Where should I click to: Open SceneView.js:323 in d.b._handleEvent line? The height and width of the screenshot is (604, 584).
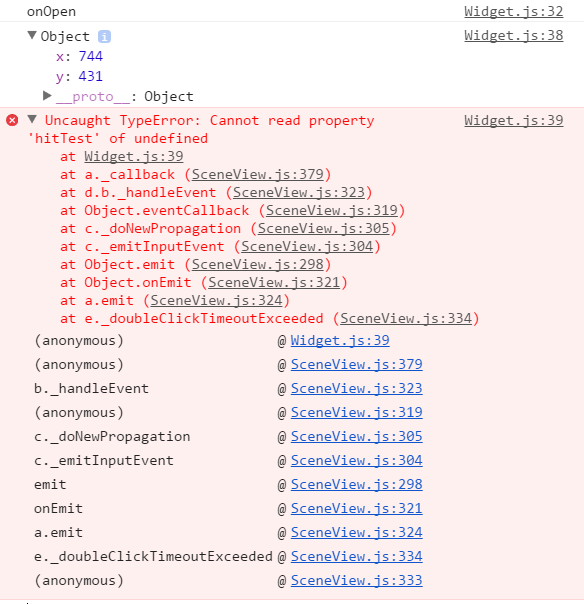[299, 193]
